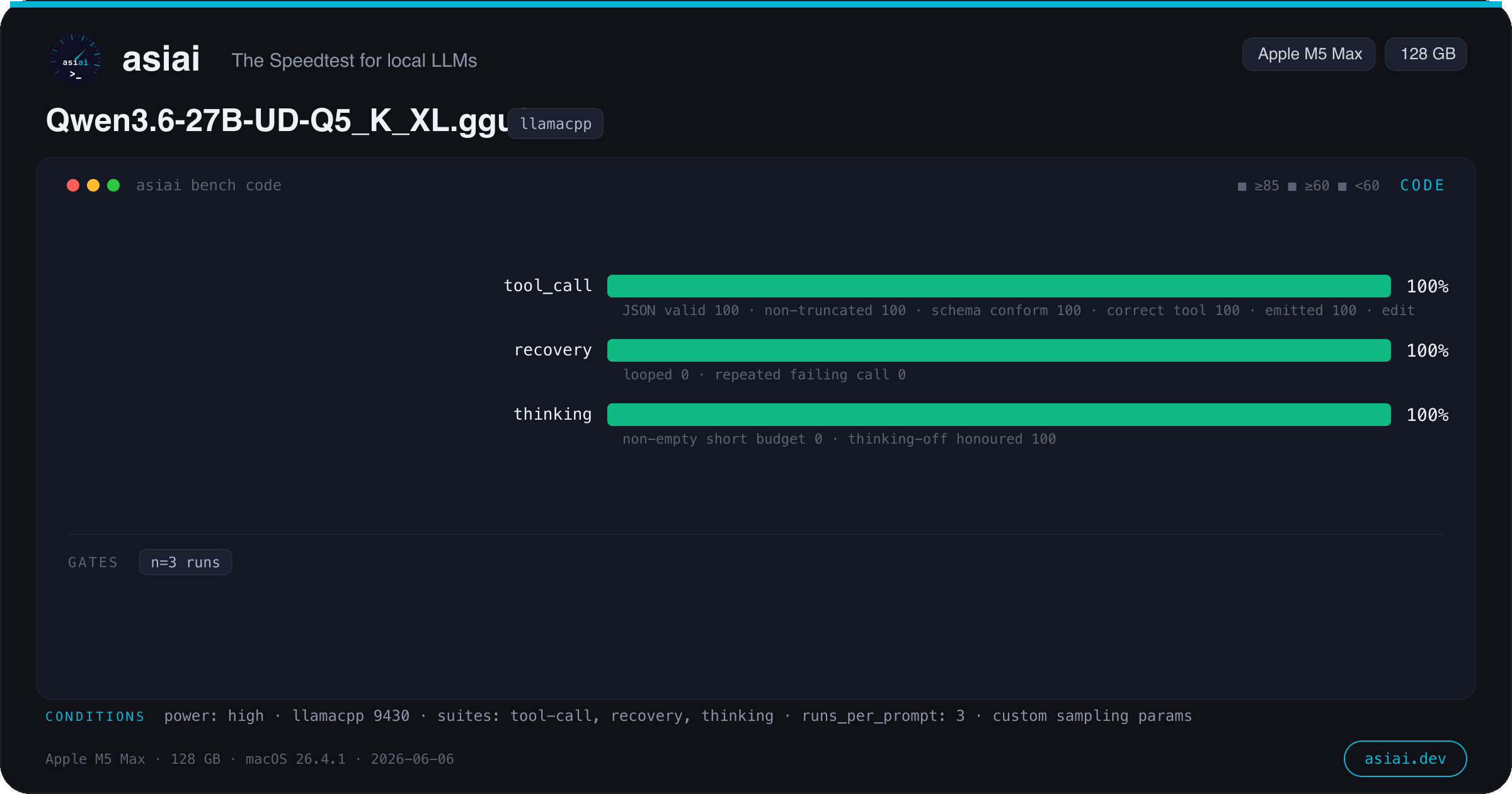The image size is (1512, 794).
Task: Click the Apple M5 Max badge
Action: (1309, 54)
